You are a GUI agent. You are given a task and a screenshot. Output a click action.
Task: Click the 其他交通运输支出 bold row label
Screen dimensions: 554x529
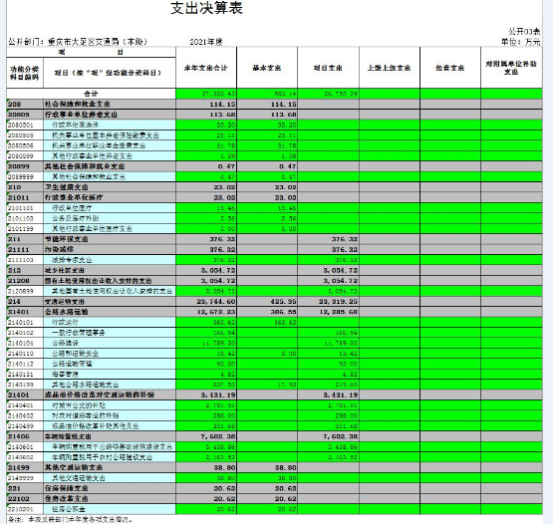pyautogui.click(x=73, y=468)
